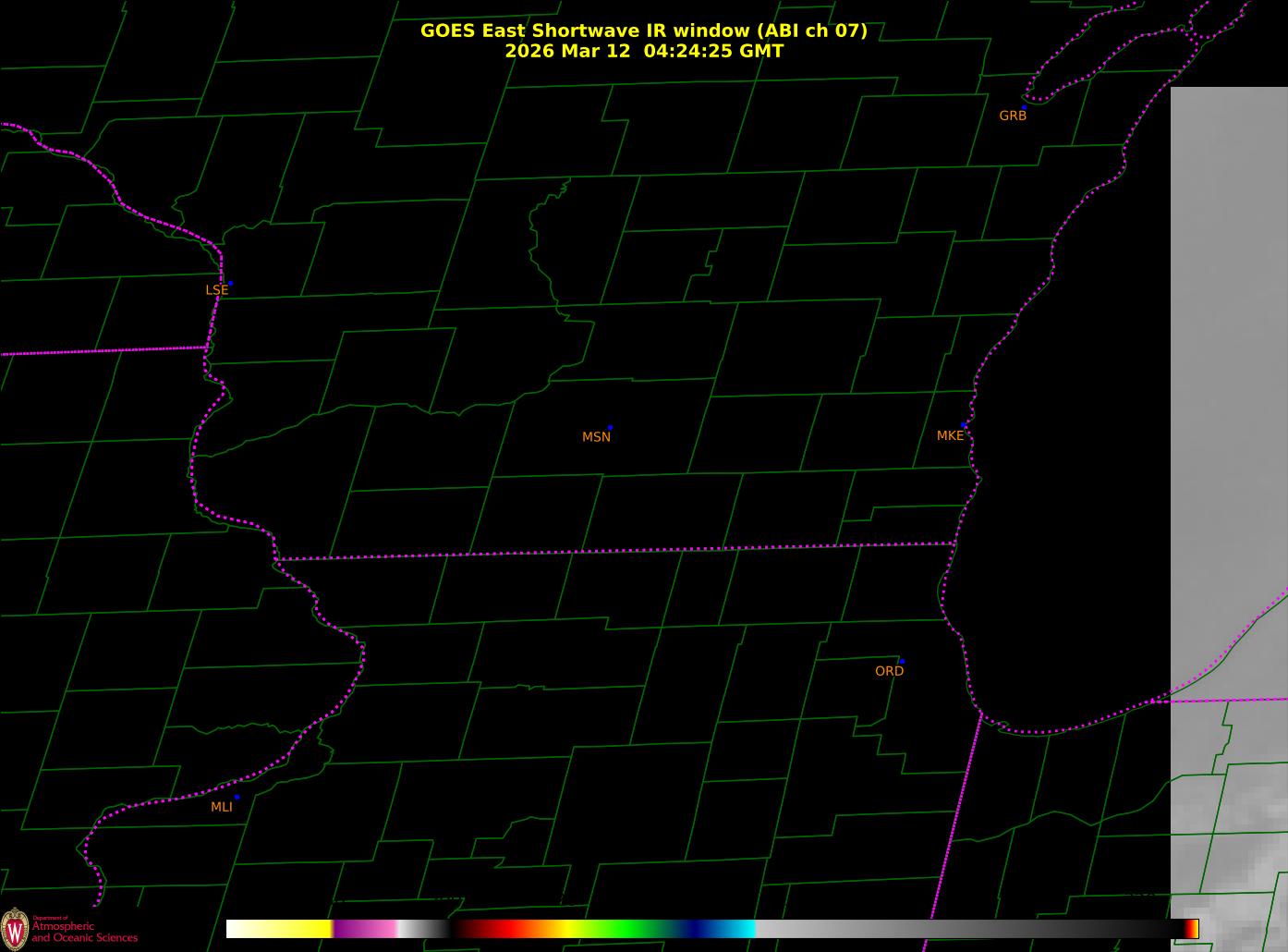Click the orange MSN station label
This screenshot has width=1288, height=952.
click(596, 437)
